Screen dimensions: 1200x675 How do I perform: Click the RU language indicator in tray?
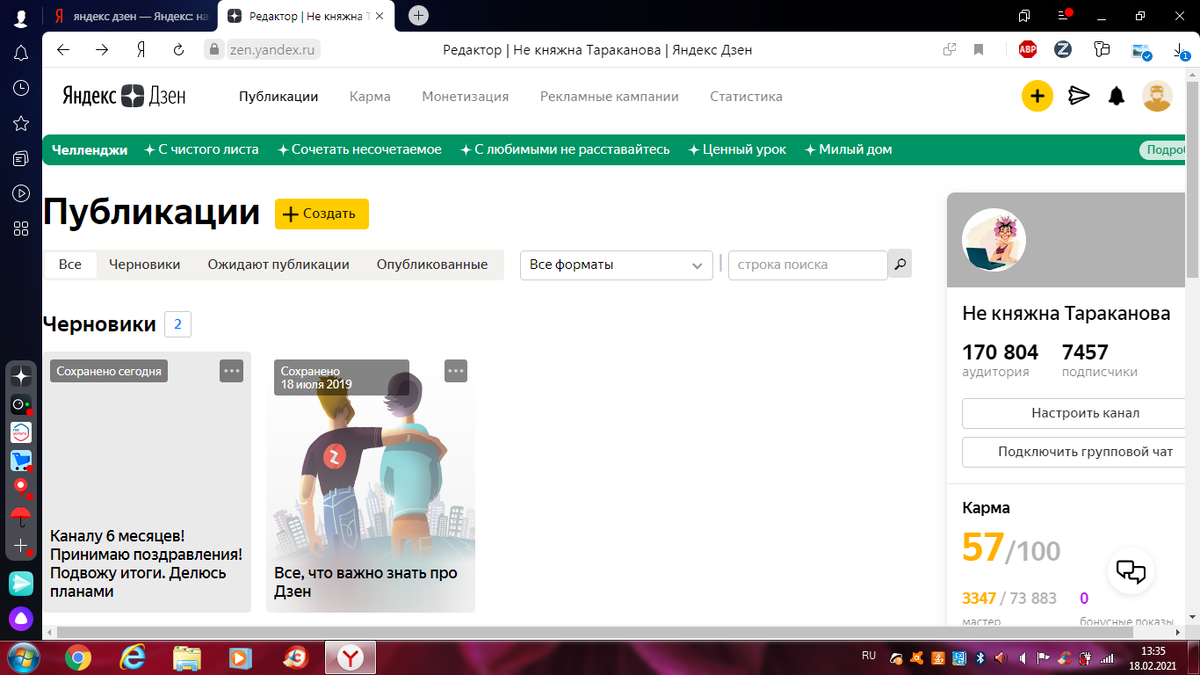(x=868, y=656)
